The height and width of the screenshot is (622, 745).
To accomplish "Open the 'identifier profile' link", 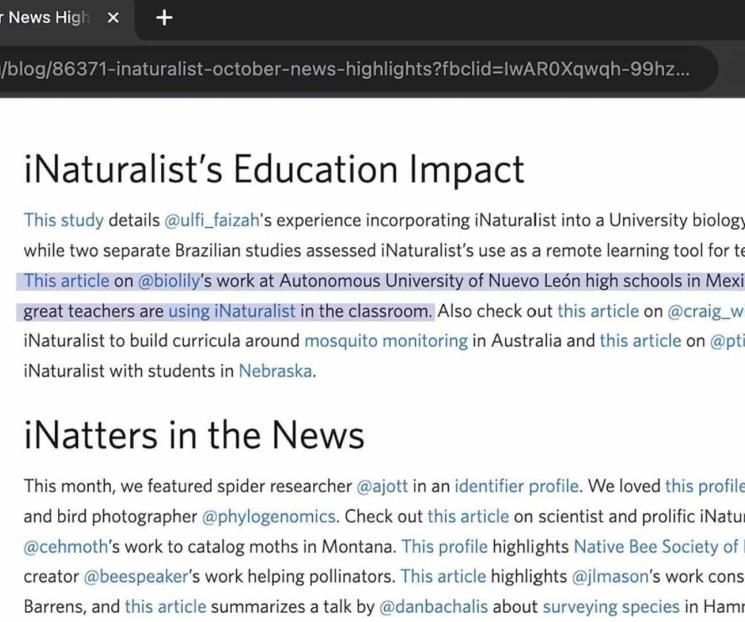I will (516, 486).
